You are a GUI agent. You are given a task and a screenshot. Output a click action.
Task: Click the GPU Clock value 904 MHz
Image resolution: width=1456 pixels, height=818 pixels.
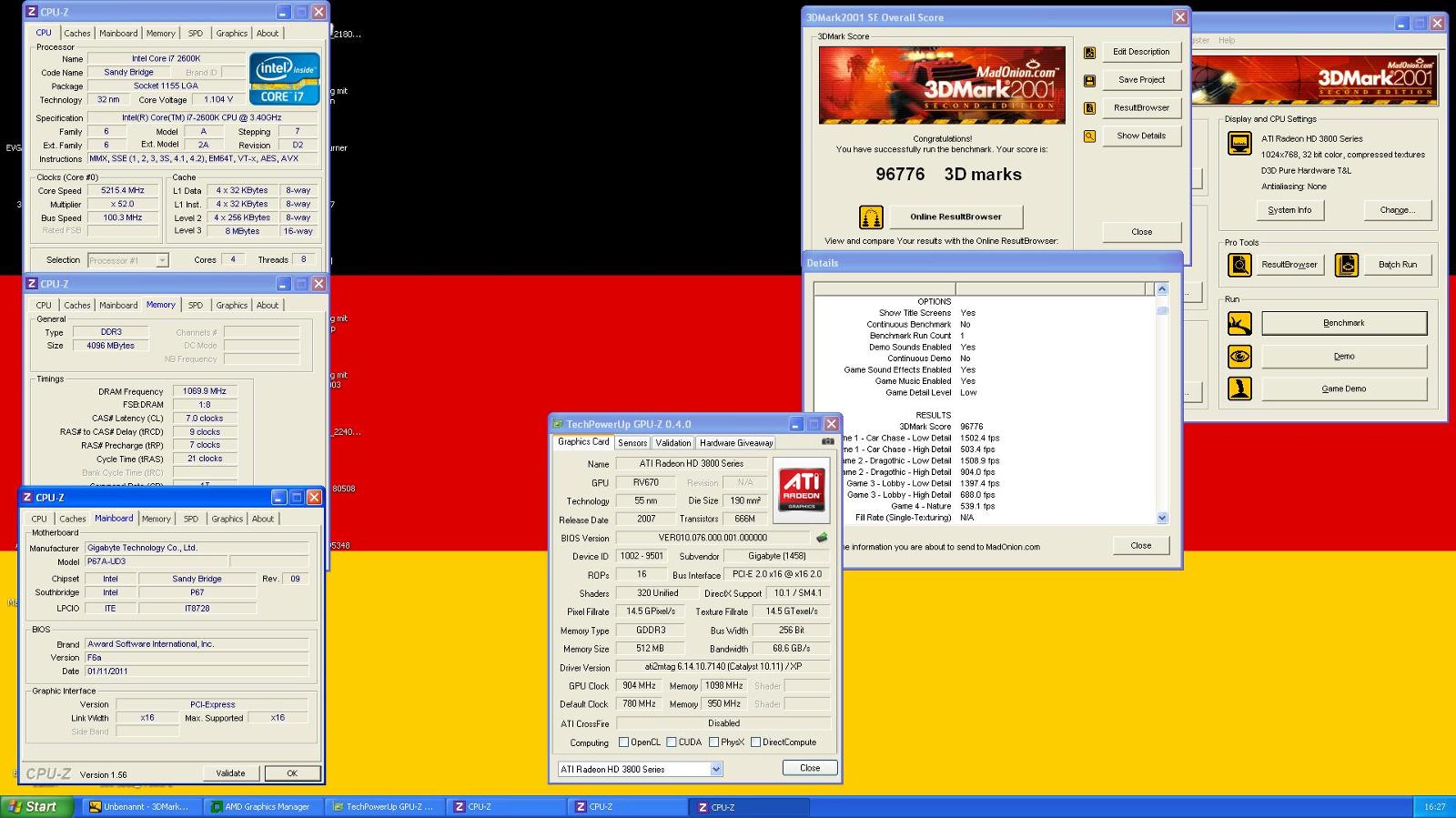(639, 686)
